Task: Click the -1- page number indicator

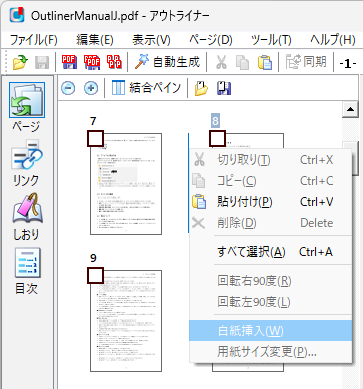Action: (348, 63)
